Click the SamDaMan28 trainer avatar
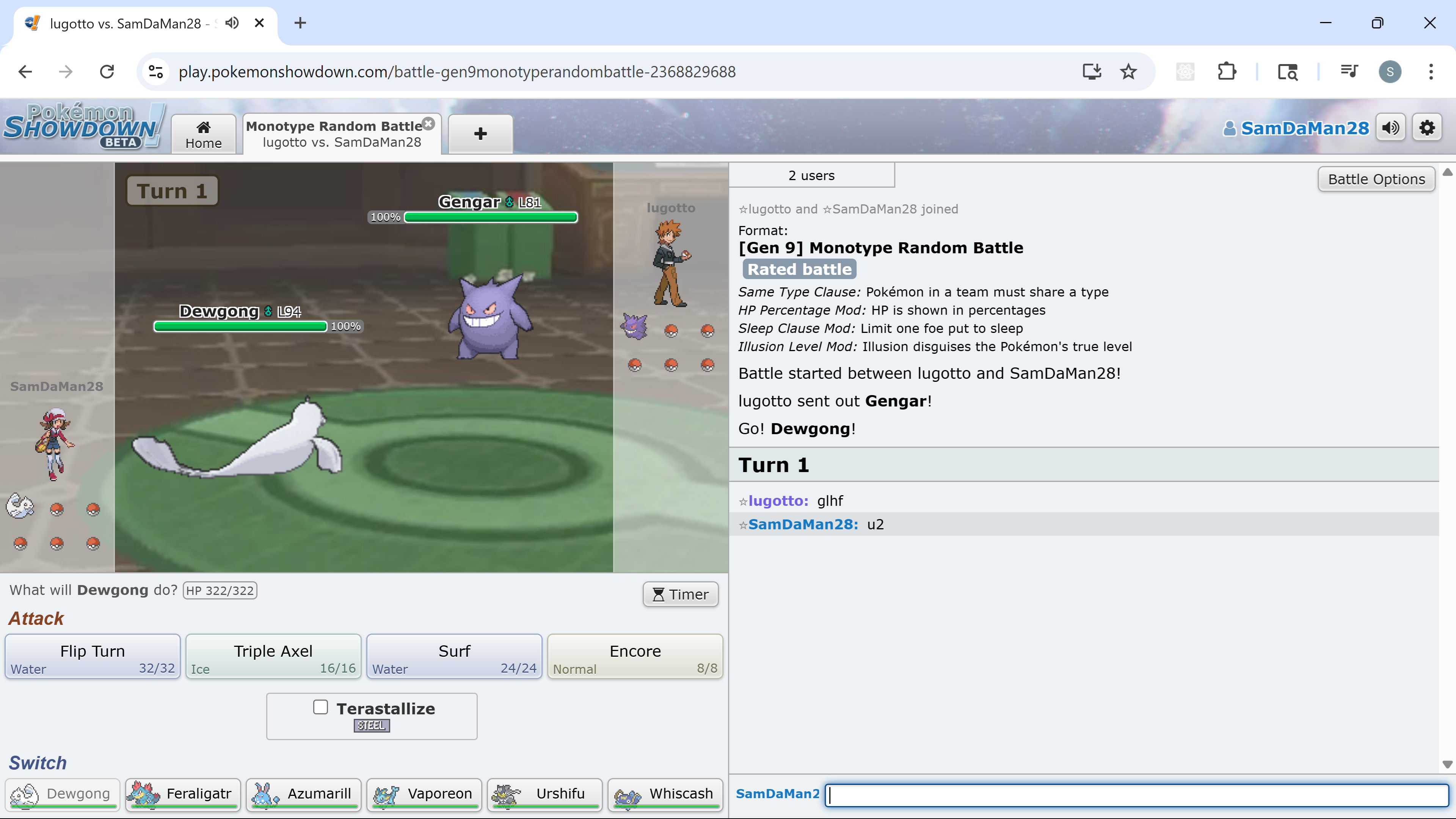 coord(55,444)
